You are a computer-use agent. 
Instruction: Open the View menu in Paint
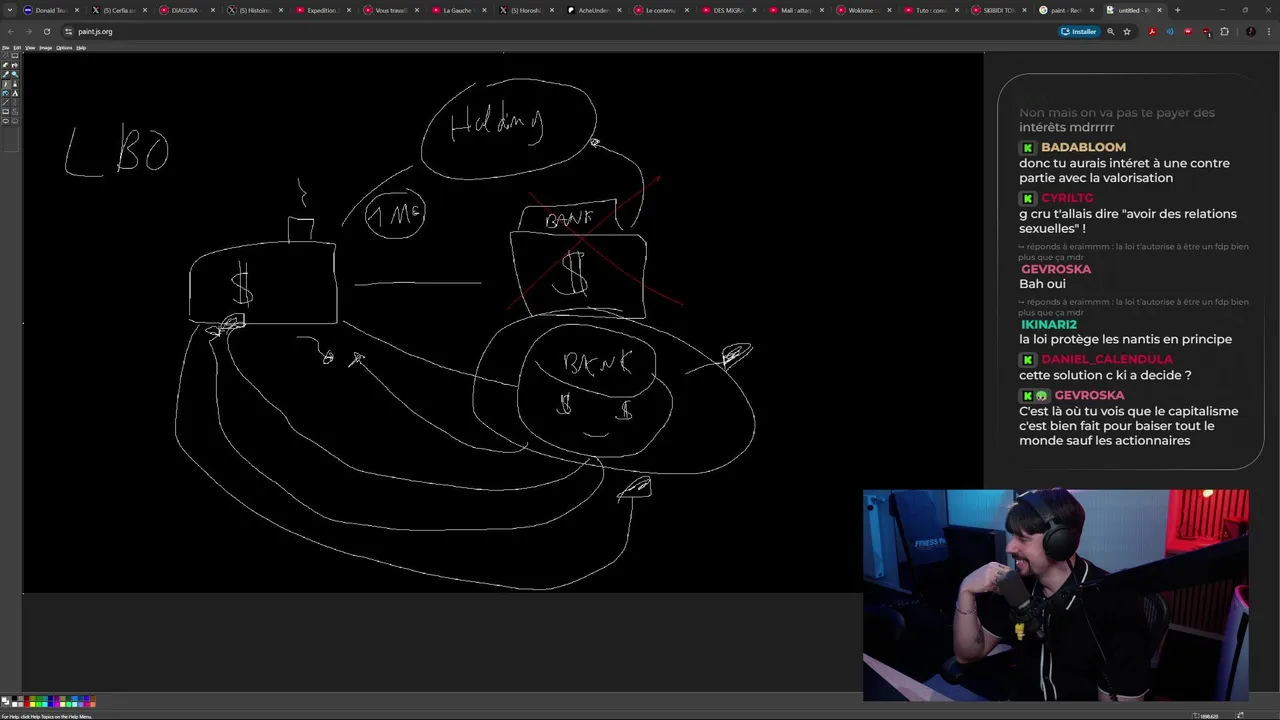pos(30,48)
